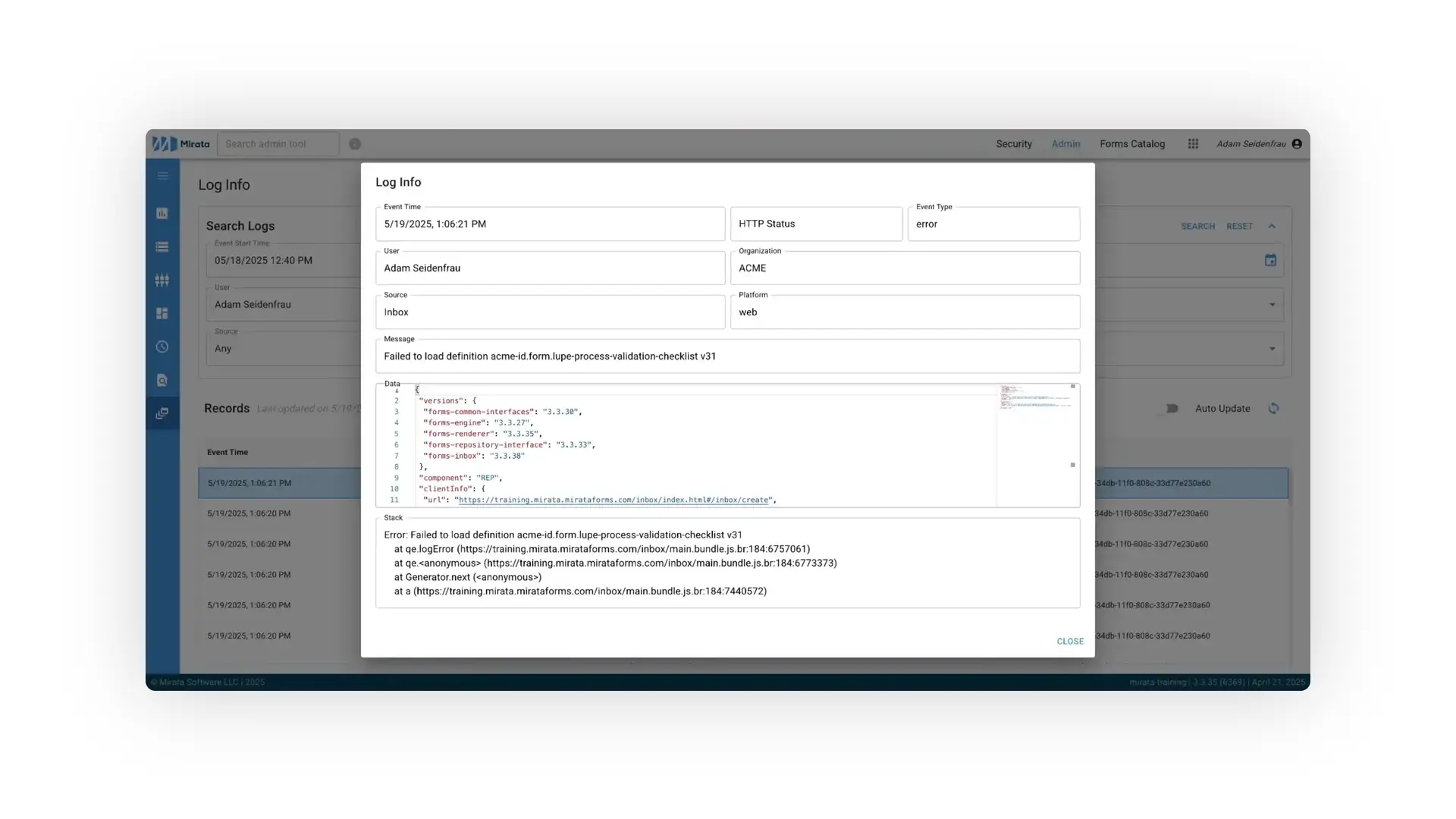Open the lower dropdown in the search filters
The image size is (1456, 819).
tap(1272, 349)
